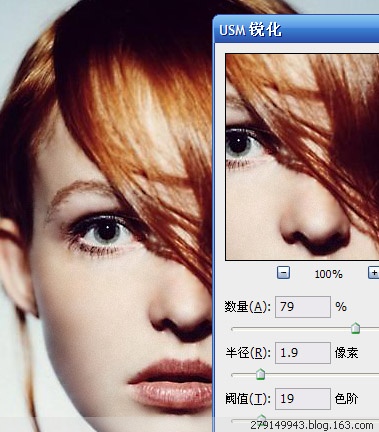The height and width of the screenshot is (432, 379).
Task: Click the Amount field showing 79
Action: tap(303, 307)
